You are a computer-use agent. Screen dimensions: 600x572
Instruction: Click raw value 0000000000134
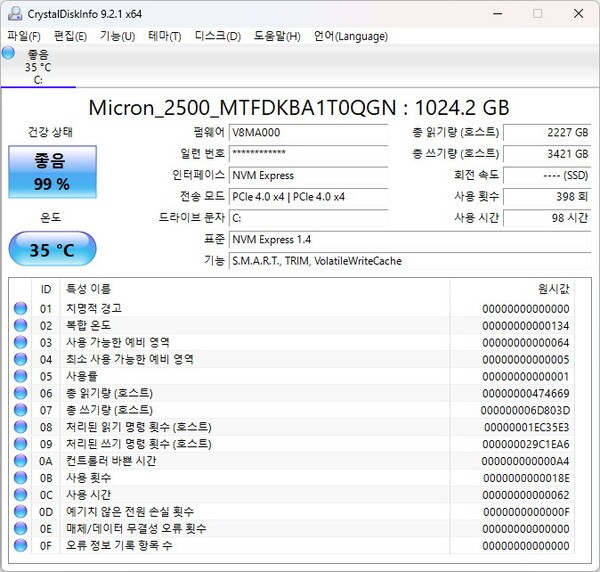[526, 326]
